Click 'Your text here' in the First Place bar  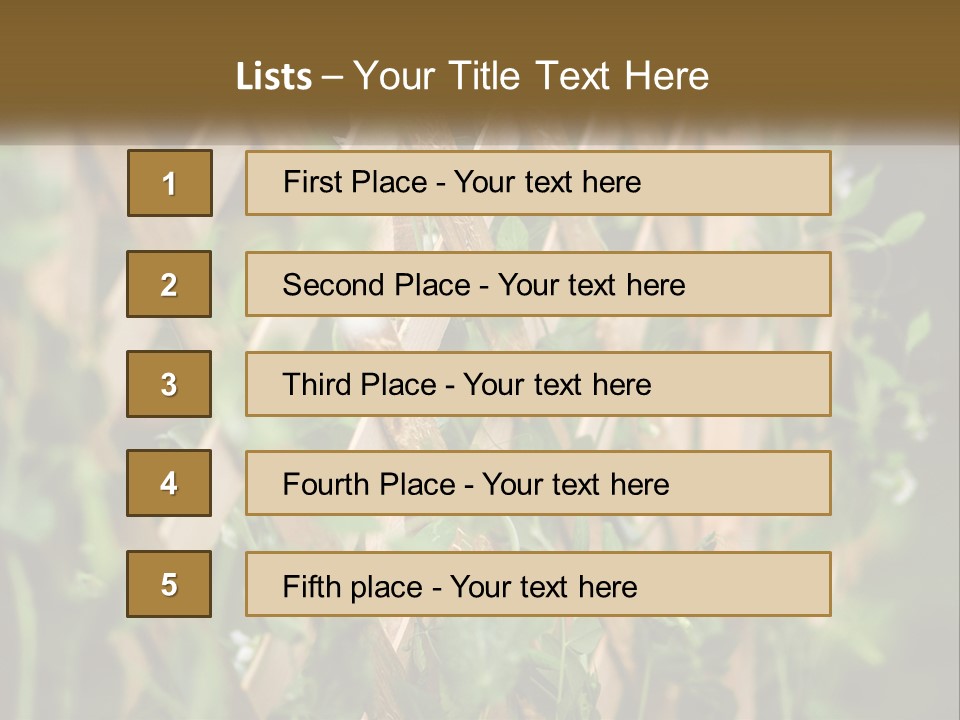tap(547, 182)
